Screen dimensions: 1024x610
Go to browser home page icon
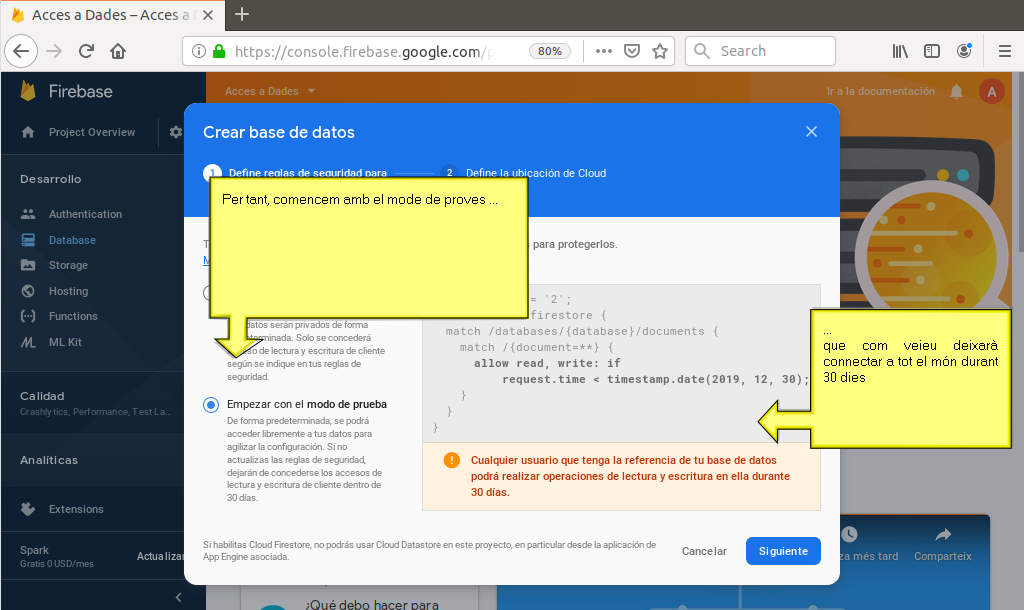point(118,51)
